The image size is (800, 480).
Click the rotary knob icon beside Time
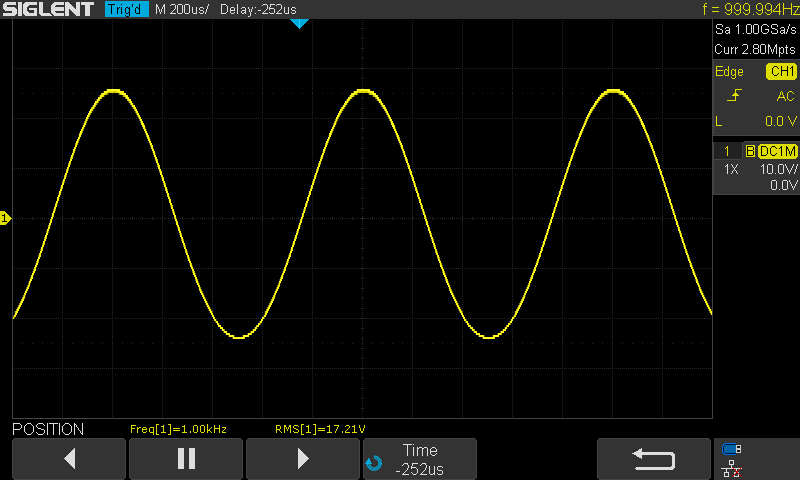tap(373, 463)
